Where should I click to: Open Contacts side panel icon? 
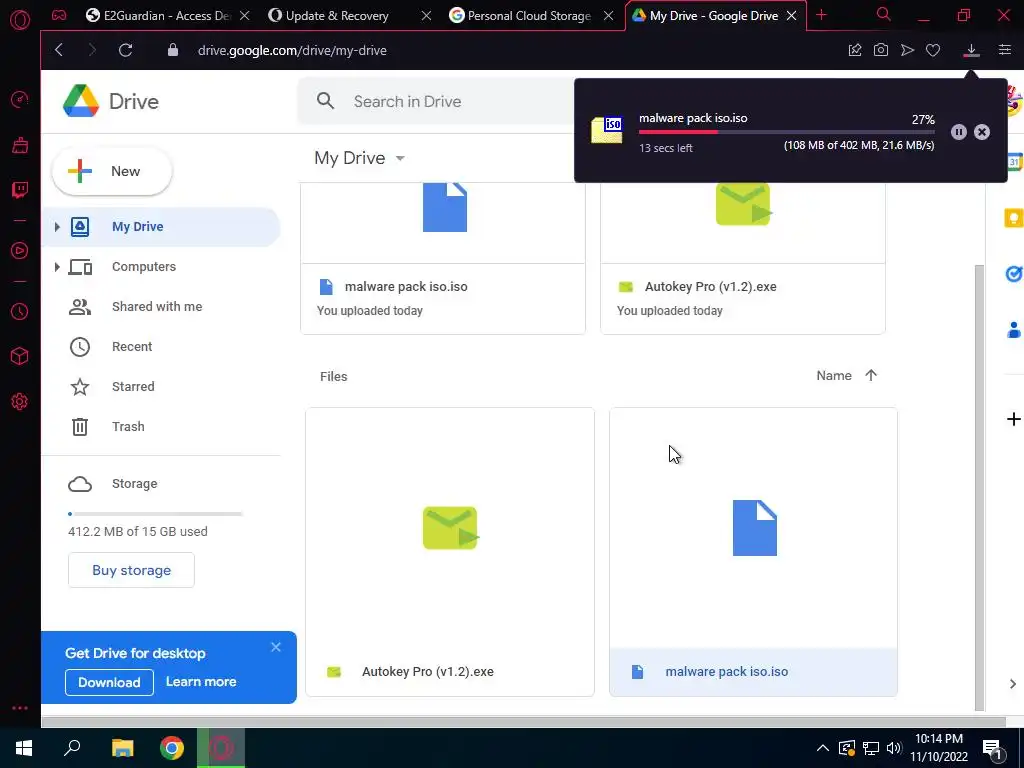pos(1014,330)
